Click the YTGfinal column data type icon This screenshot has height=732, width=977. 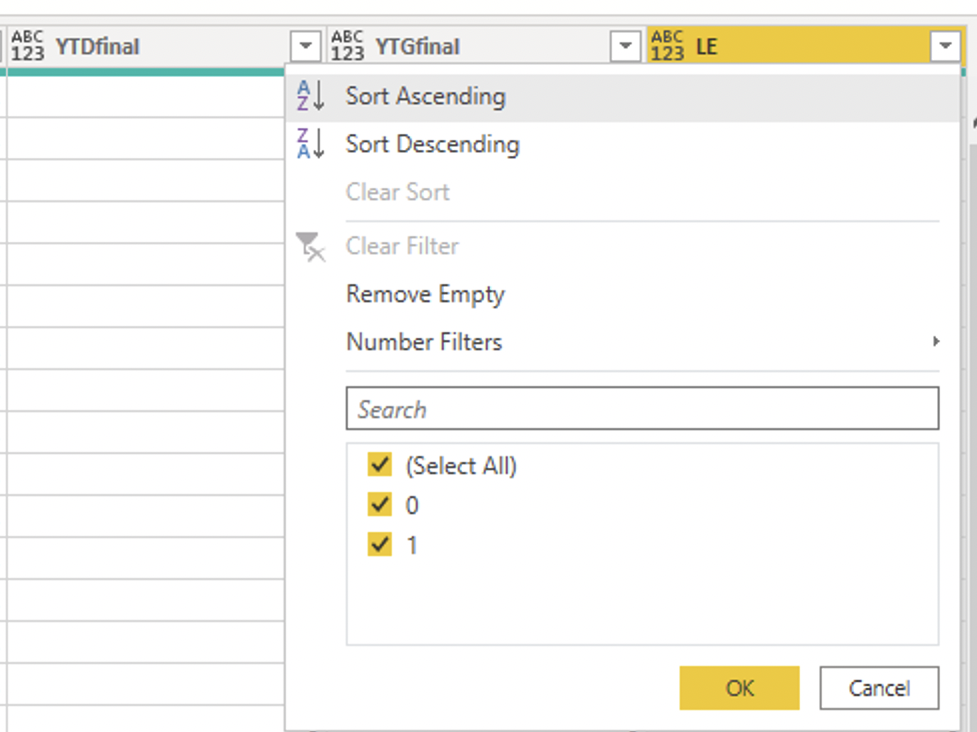click(x=347, y=45)
